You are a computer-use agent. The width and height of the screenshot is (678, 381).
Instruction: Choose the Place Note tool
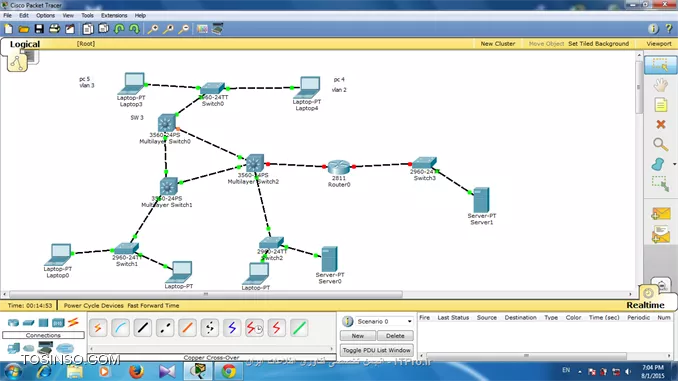coord(660,105)
